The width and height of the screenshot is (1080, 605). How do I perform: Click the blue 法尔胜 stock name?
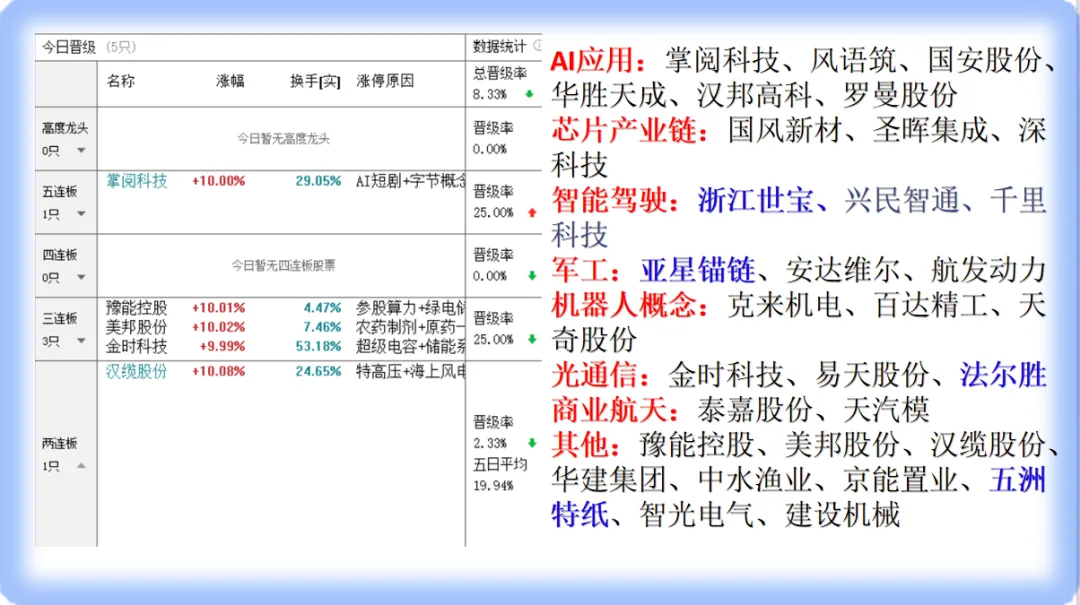pyautogui.click(x=1004, y=376)
